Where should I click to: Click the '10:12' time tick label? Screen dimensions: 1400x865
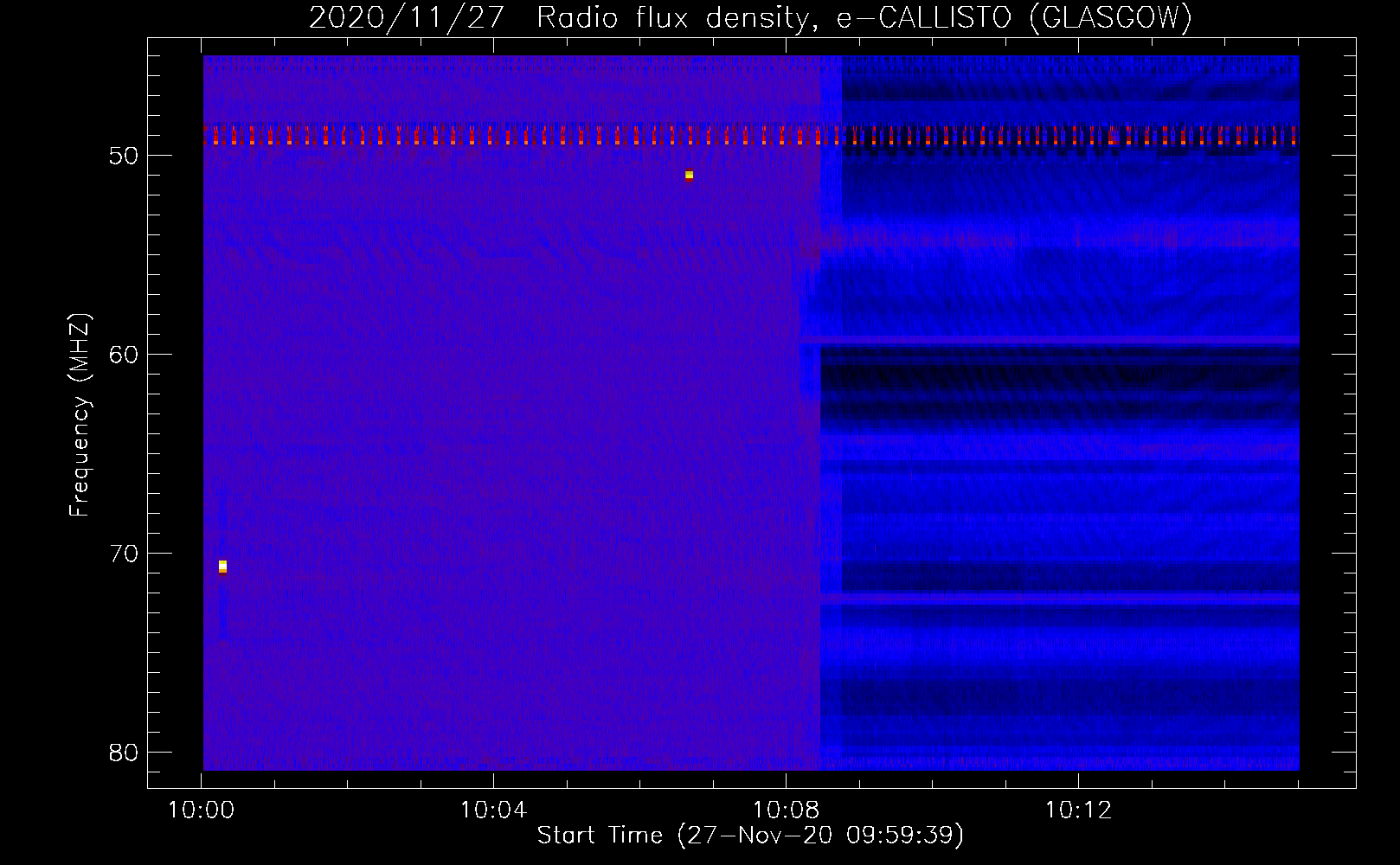(1078, 811)
